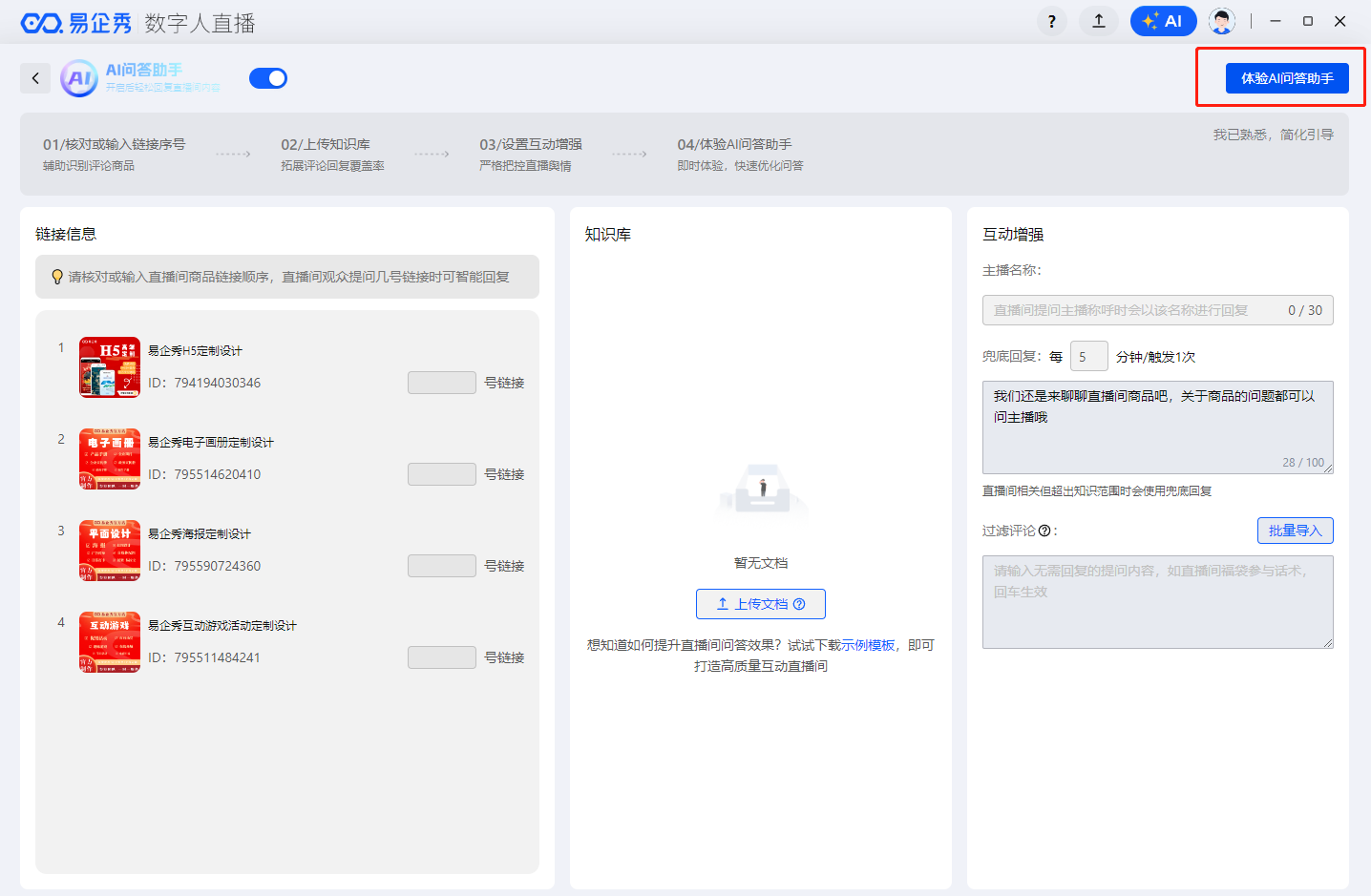Image resolution: width=1371 pixels, height=896 pixels.
Task: Click the 易企秀 logo
Action: [x=76, y=23]
